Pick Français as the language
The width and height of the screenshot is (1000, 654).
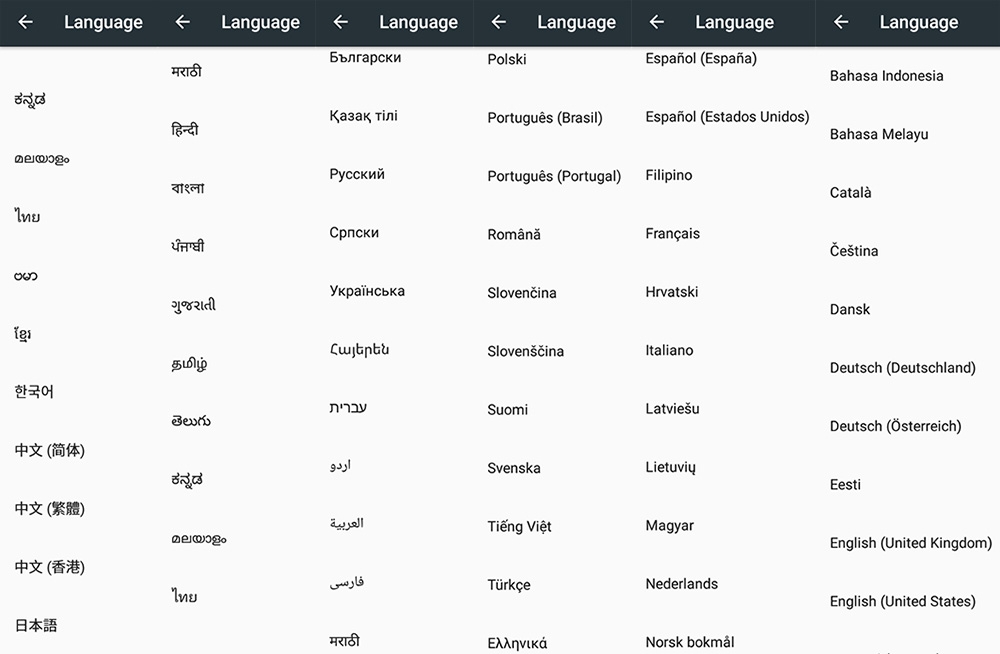click(672, 233)
